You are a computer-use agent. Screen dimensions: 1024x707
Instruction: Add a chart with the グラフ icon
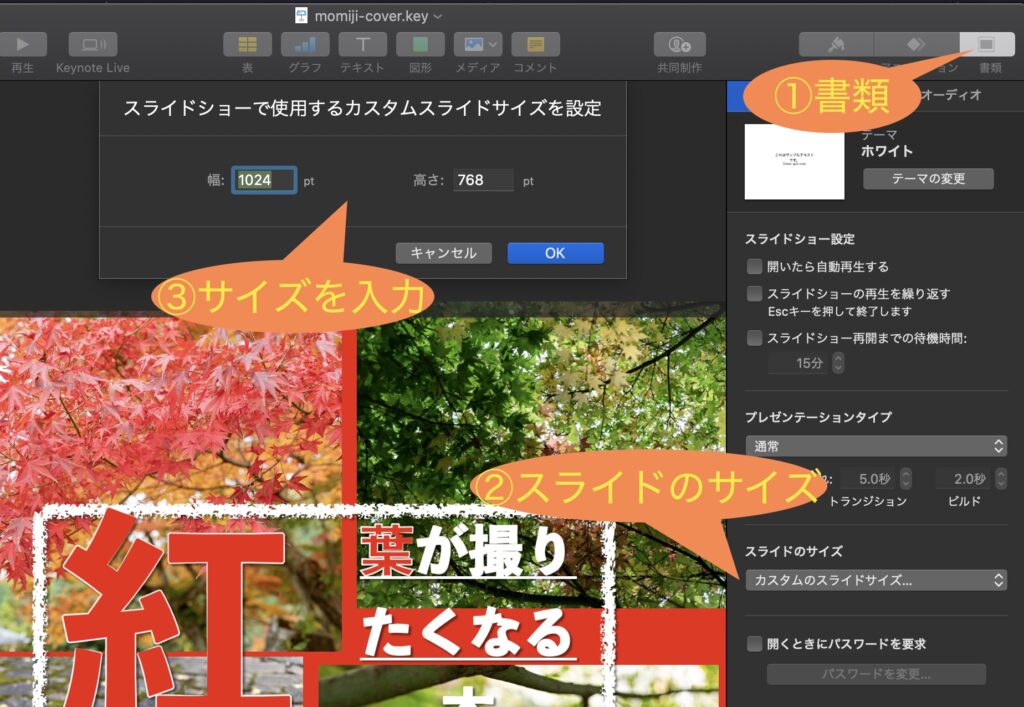(305, 44)
